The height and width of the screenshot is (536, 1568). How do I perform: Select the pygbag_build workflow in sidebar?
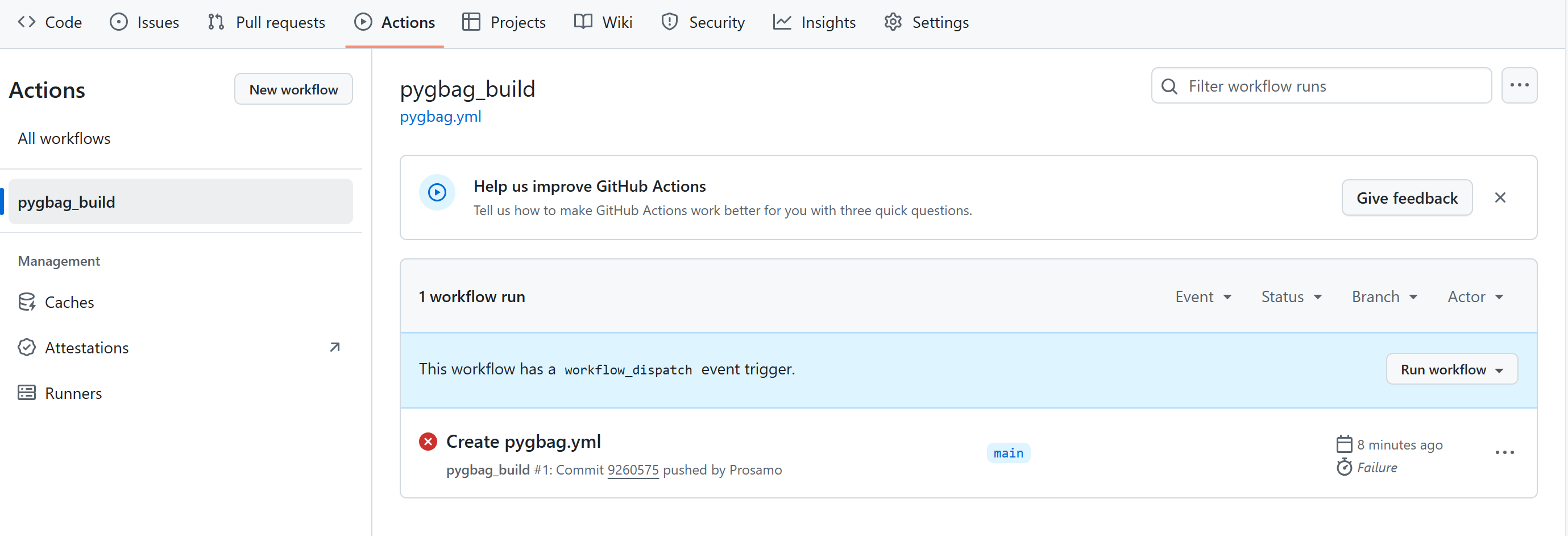click(x=181, y=201)
